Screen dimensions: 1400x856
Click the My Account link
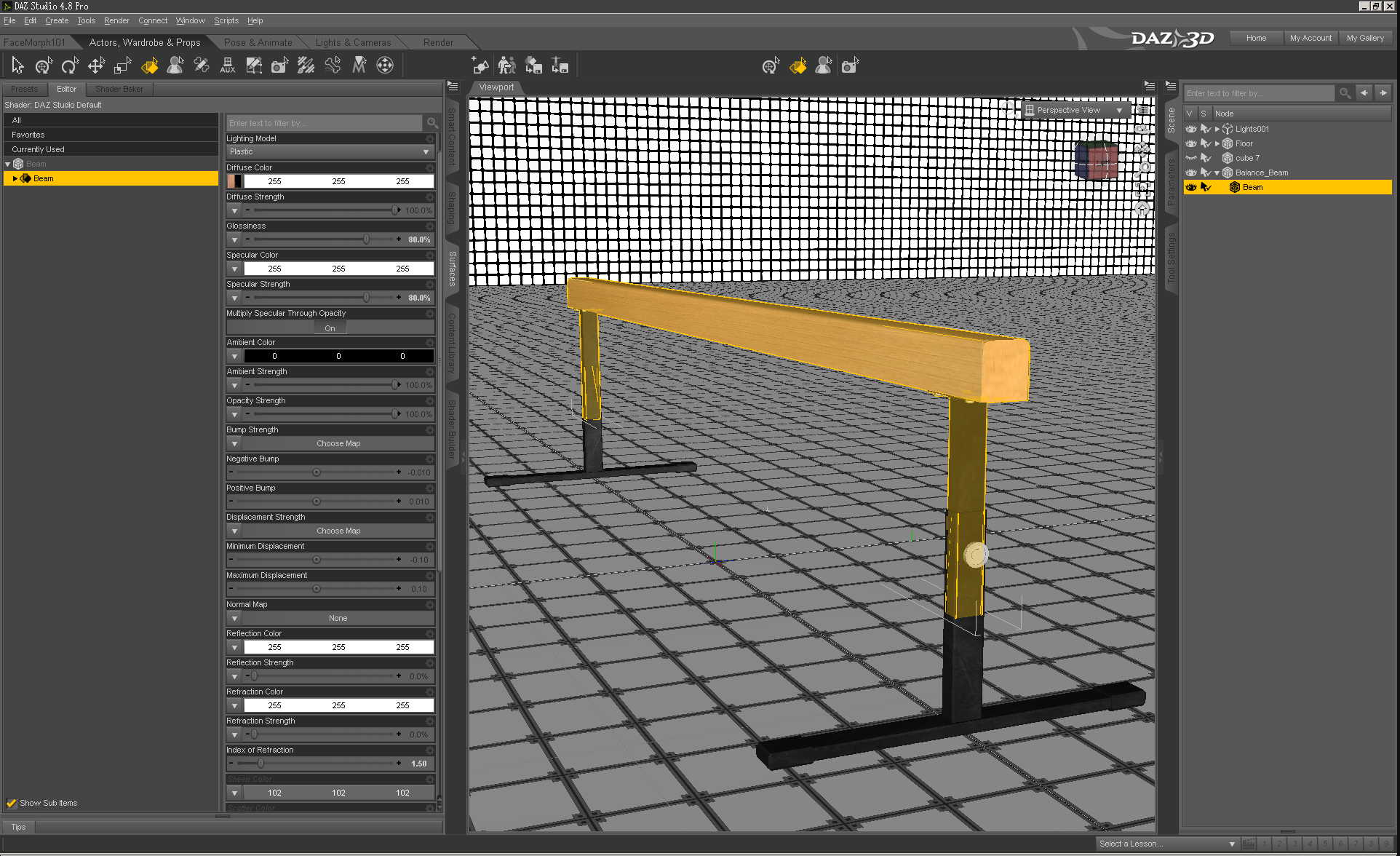pyautogui.click(x=1310, y=38)
